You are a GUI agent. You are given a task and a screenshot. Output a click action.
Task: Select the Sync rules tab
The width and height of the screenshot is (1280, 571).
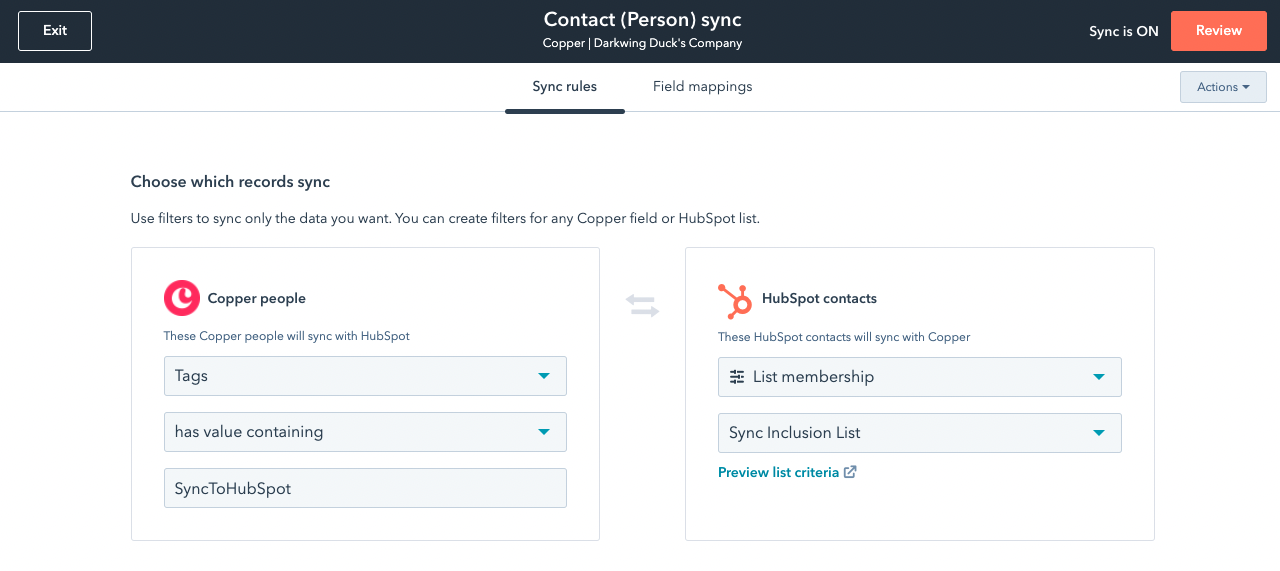tap(565, 87)
